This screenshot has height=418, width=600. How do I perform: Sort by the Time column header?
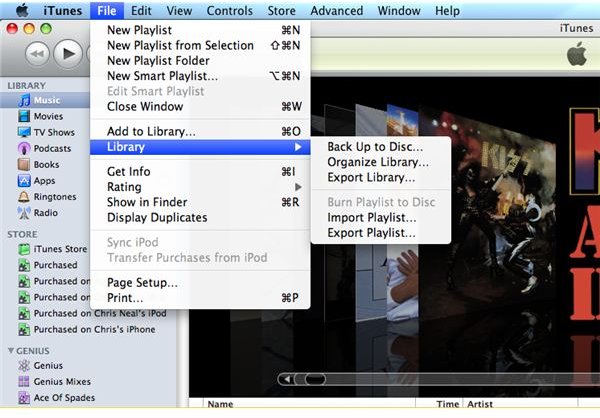(440, 404)
